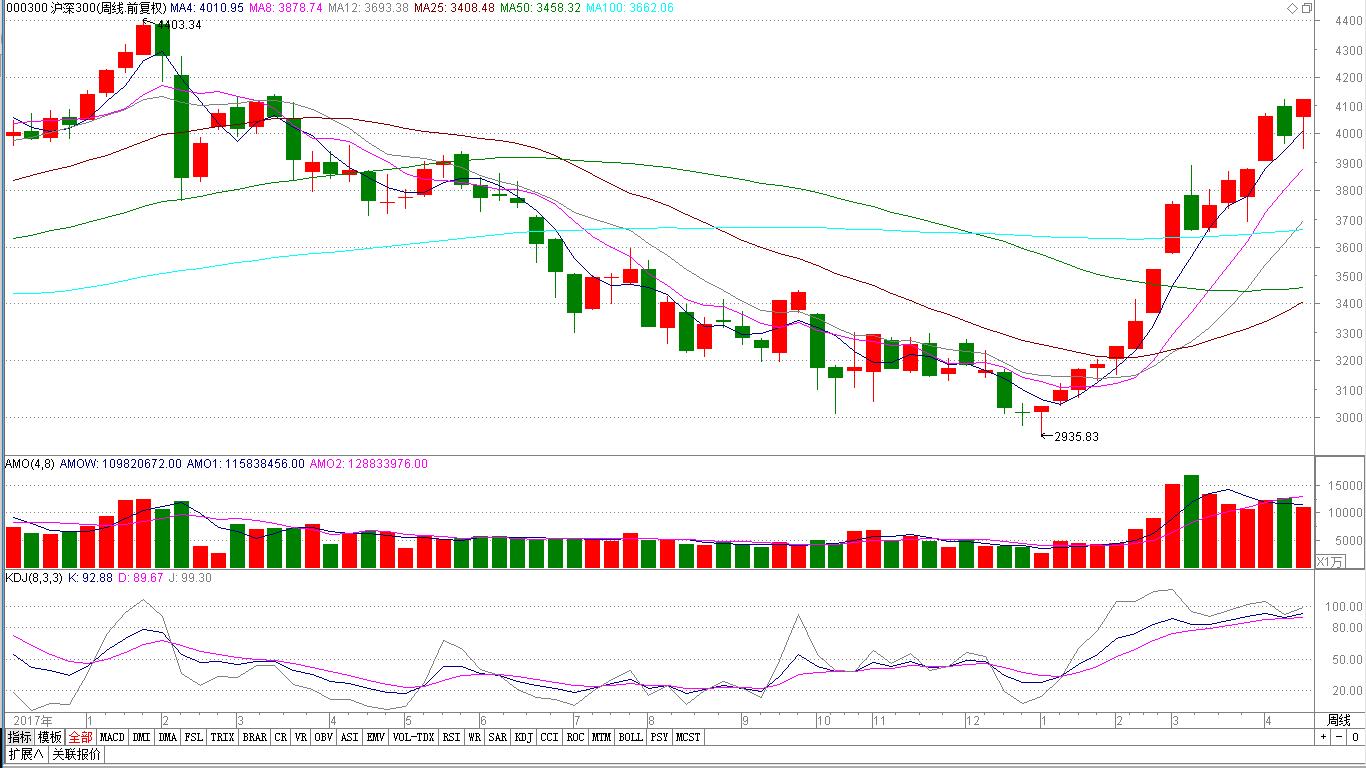Switch to the 模板 tab
Image resolution: width=1366 pixels, height=768 pixels.
tap(50, 737)
